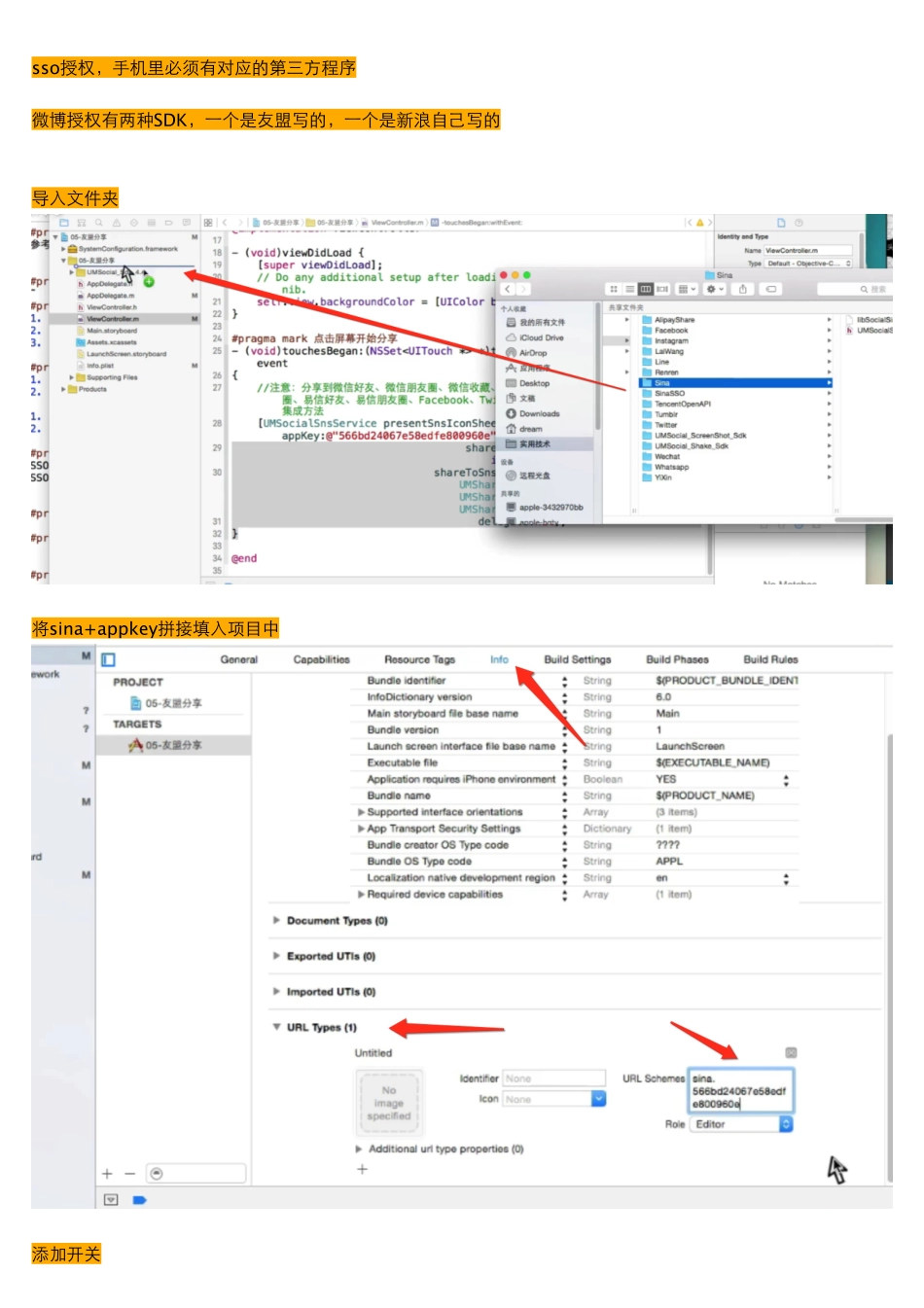Select the Finder column view icon
924x1308 pixels.
click(645, 289)
